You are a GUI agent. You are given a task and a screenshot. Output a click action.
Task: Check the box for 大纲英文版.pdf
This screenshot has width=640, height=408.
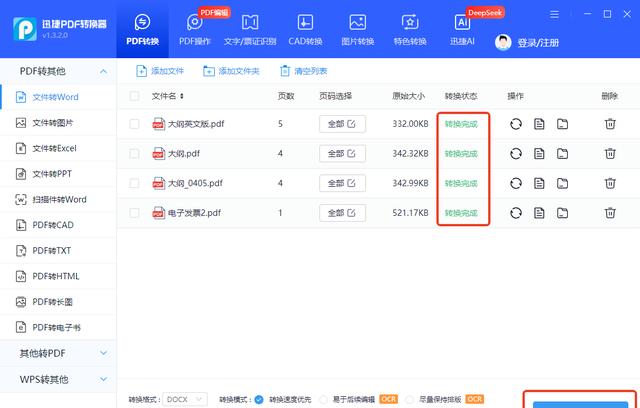tap(134, 124)
